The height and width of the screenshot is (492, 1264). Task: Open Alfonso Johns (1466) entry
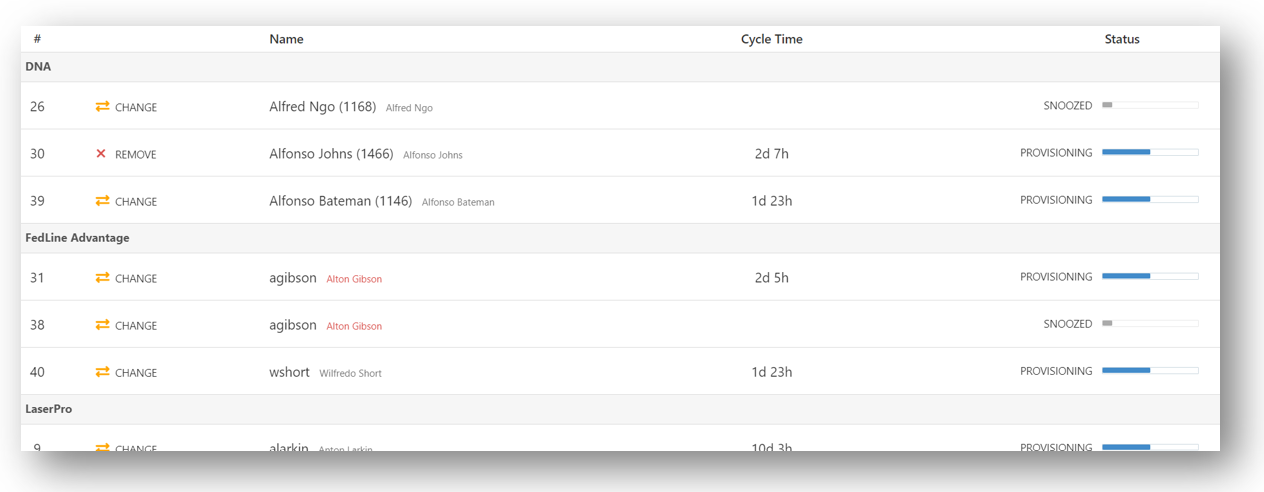tap(331, 154)
